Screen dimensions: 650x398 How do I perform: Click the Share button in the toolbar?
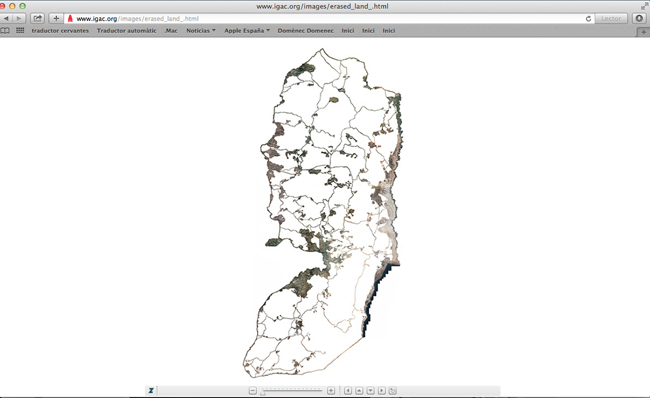37,18
